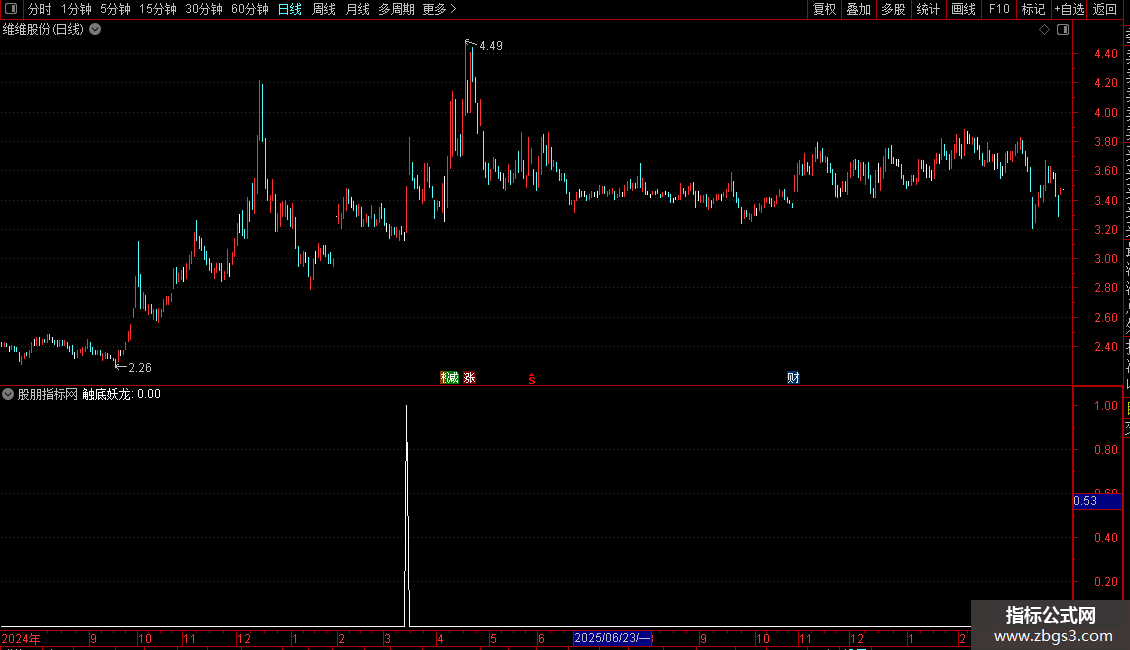Click the 2.26 low price label

[140, 368]
